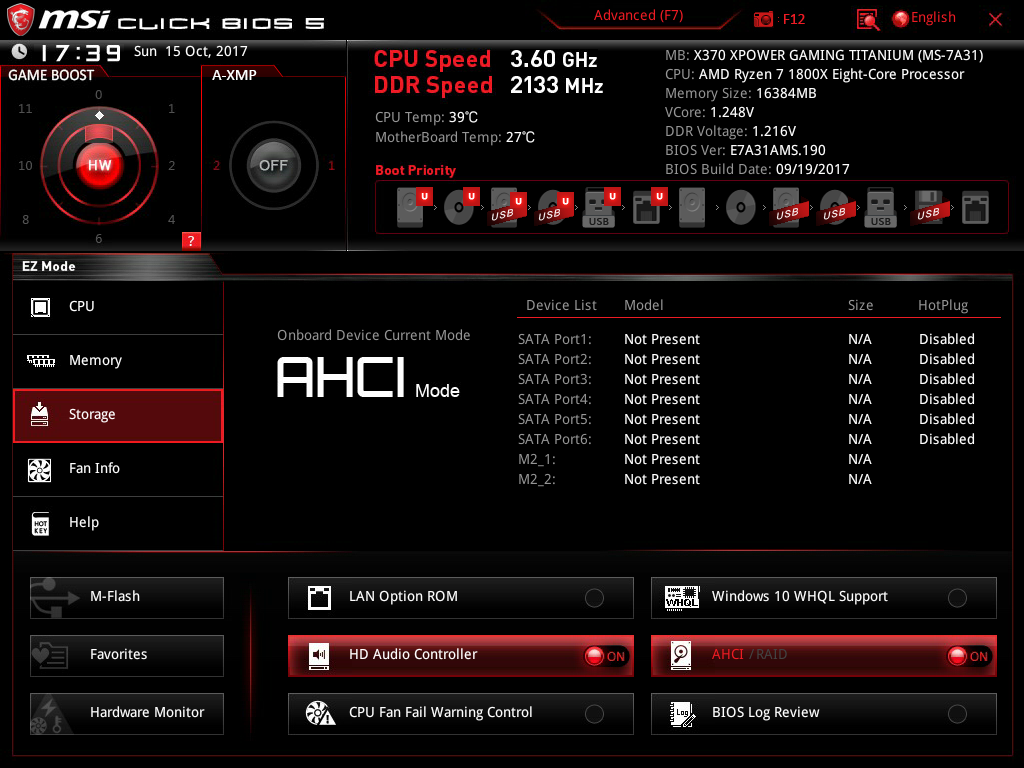Select the legacy USB key boot icon
The width and height of the screenshot is (1024, 768).
tap(880, 208)
